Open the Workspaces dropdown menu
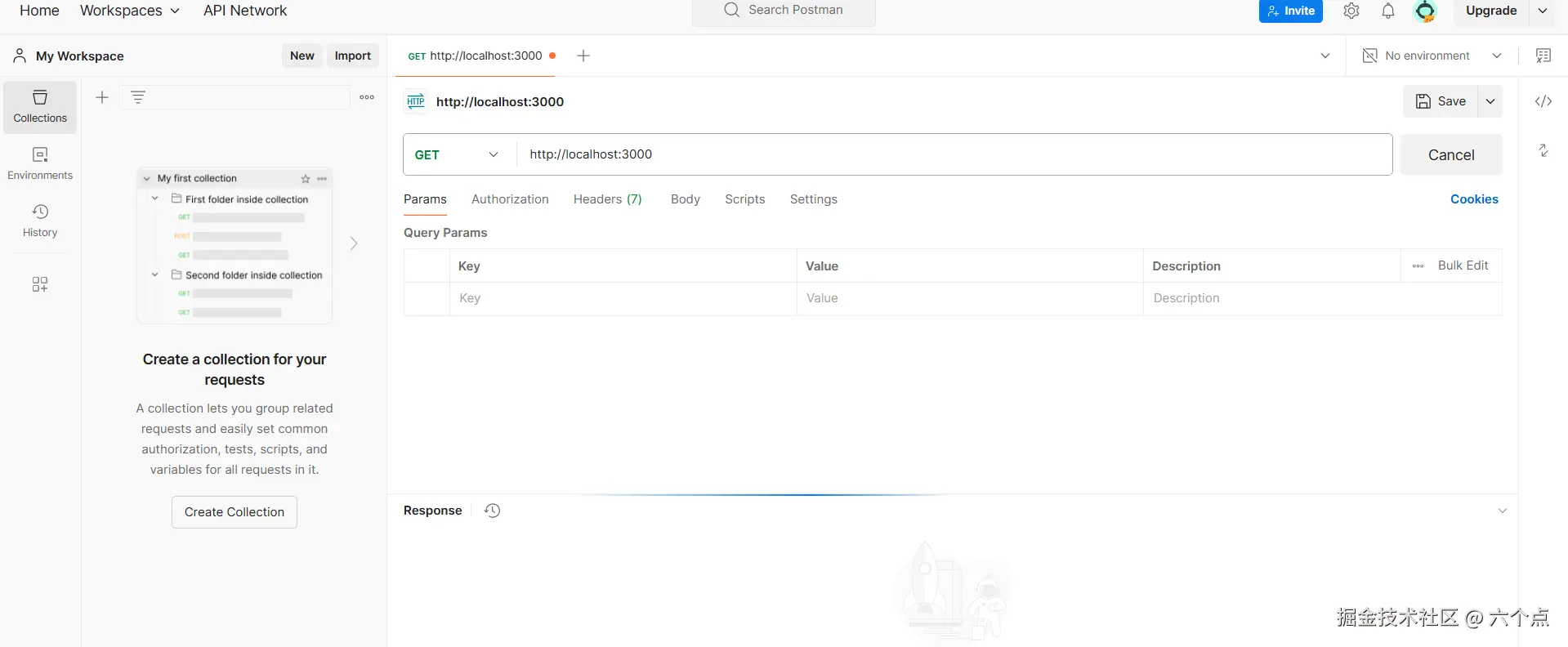Viewport: 1568px width, 647px height. tap(129, 11)
